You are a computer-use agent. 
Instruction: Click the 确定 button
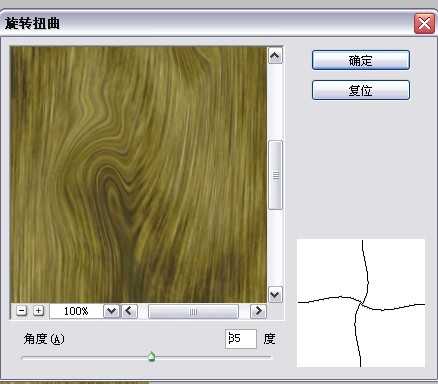coord(361,60)
